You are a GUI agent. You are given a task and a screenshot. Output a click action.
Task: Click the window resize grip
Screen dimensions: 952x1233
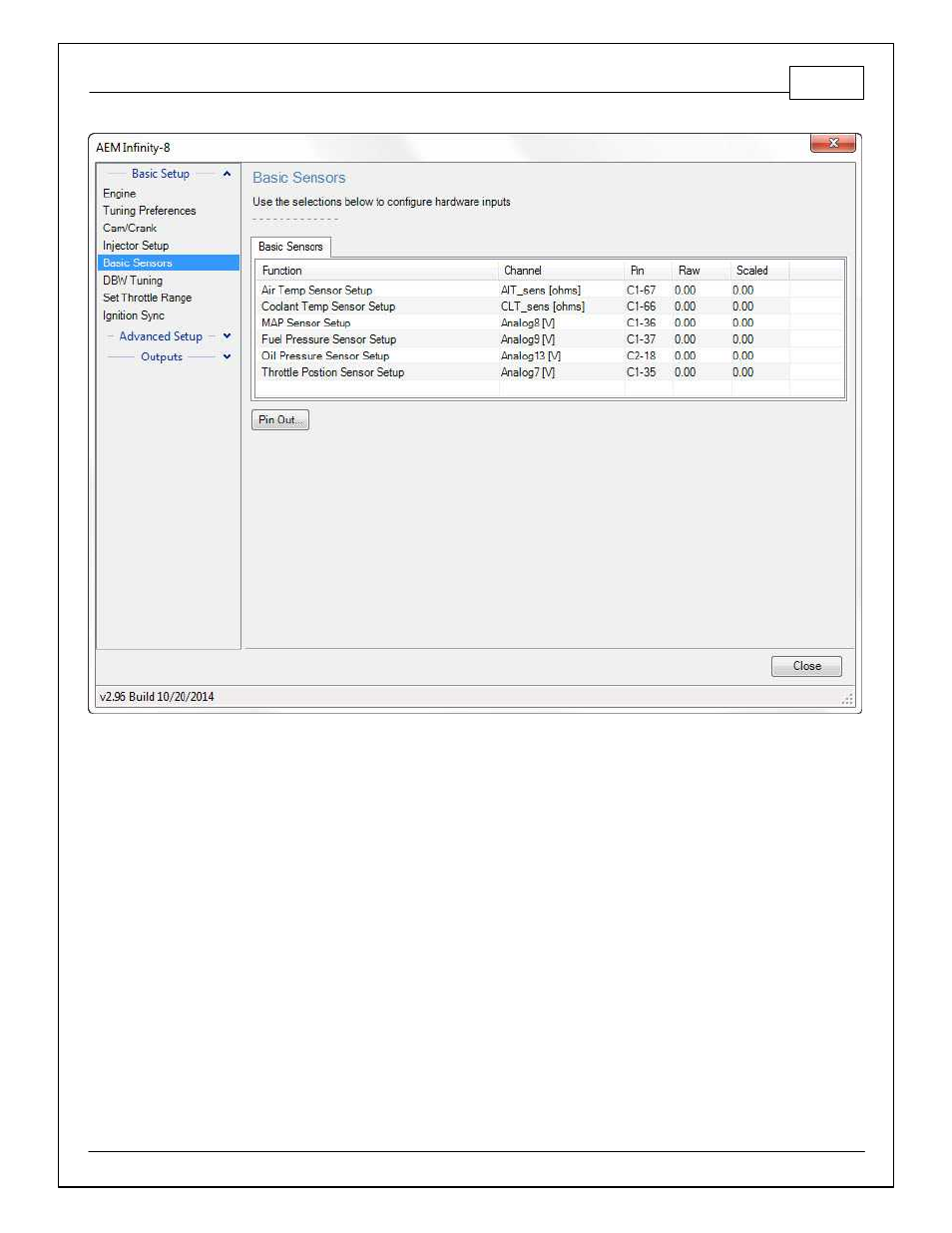tap(847, 699)
